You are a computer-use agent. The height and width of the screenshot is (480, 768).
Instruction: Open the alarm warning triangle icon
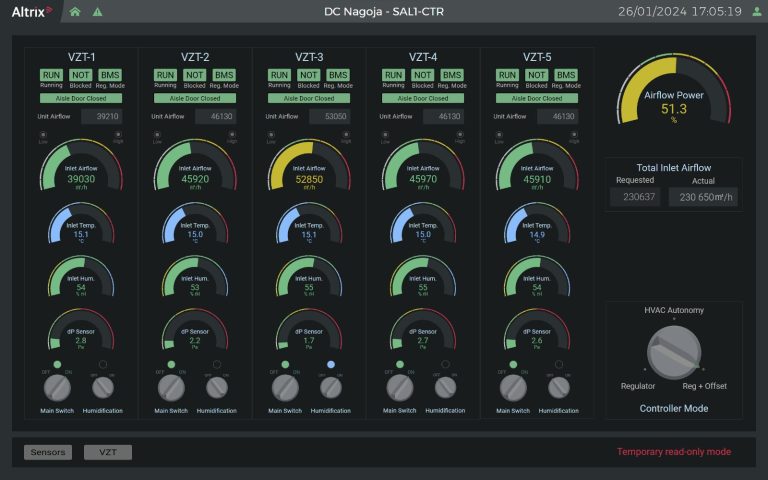(97, 12)
